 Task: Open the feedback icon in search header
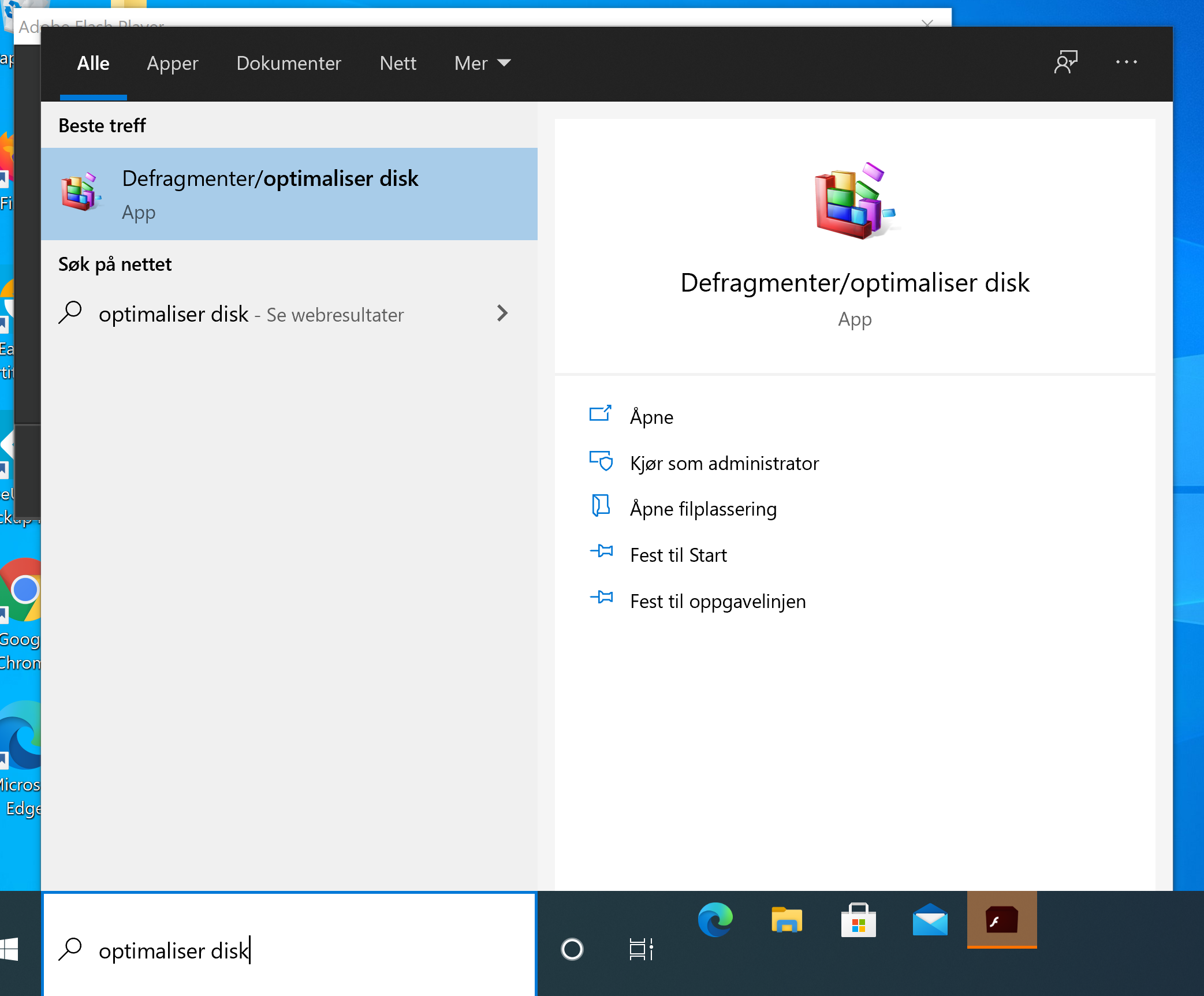click(x=1065, y=62)
